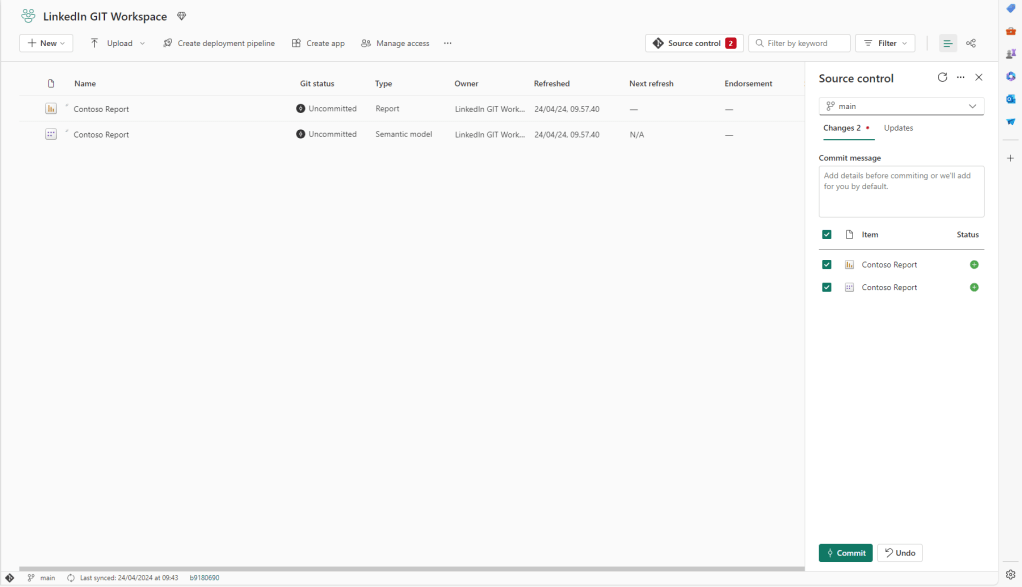1022x587 pixels.
Task: Open lineage view icon
Action: 971,44
